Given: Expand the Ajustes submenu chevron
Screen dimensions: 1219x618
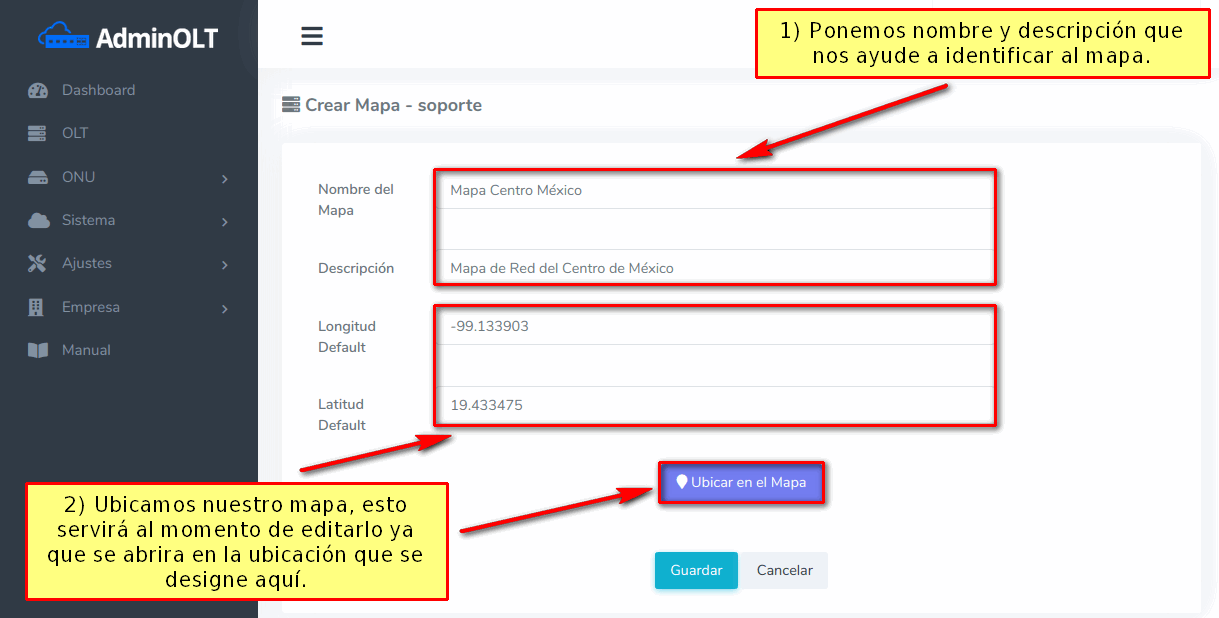Looking at the screenshot, I should (x=225, y=265).
